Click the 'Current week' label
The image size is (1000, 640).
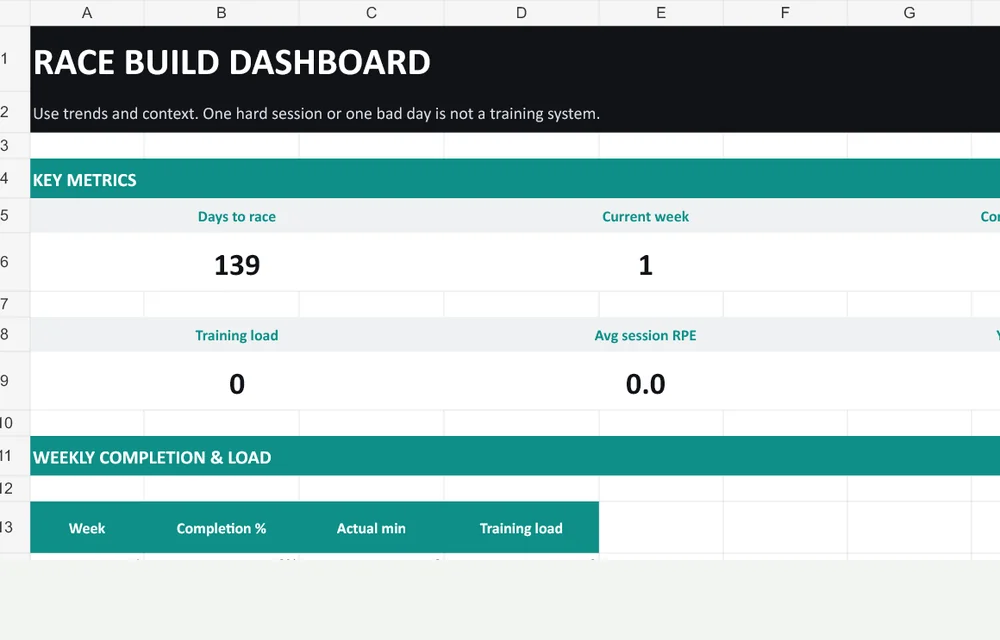[x=645, y=217]
